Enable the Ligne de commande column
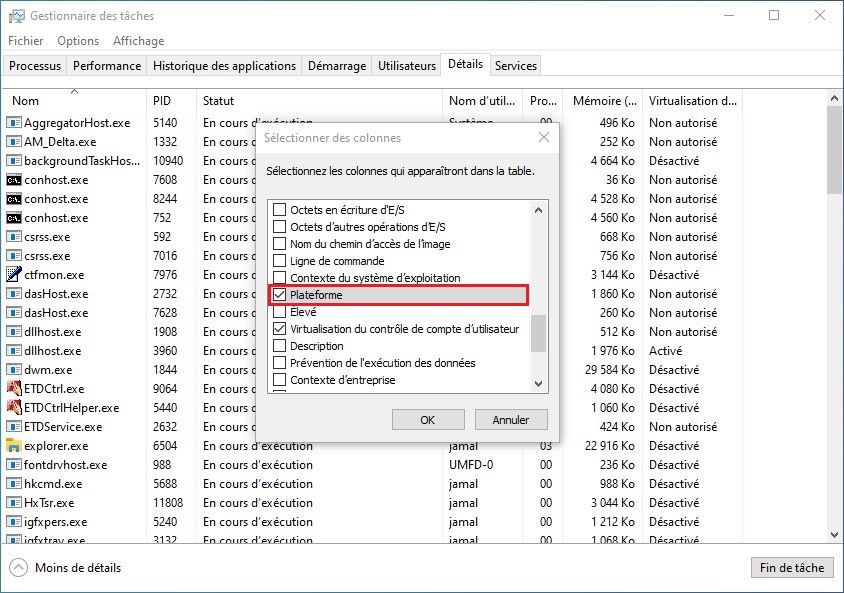The image size is (844, 593). (x=281, y=261)
